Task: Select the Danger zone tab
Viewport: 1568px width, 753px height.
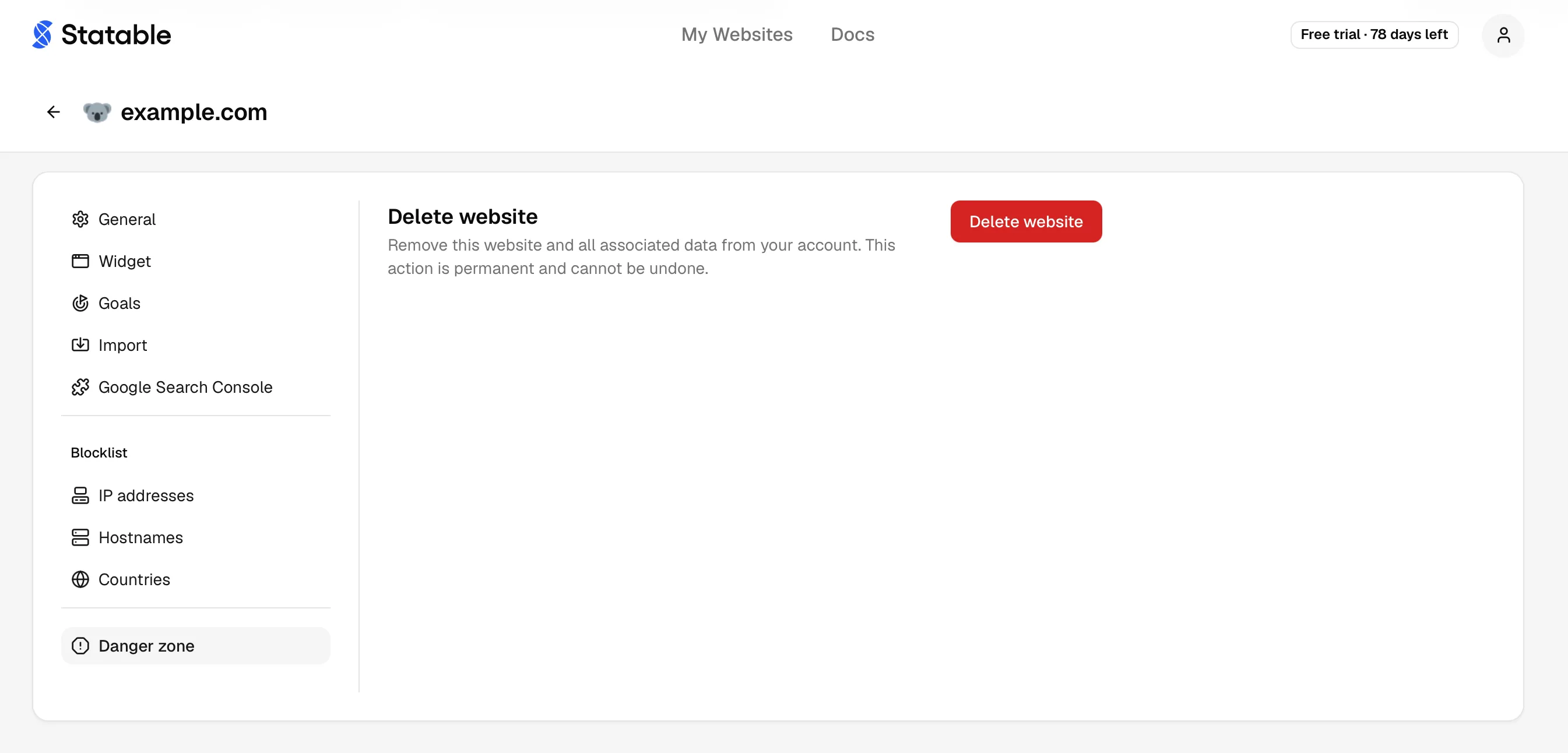Action: pyautogui.click(x=195, y=646)
